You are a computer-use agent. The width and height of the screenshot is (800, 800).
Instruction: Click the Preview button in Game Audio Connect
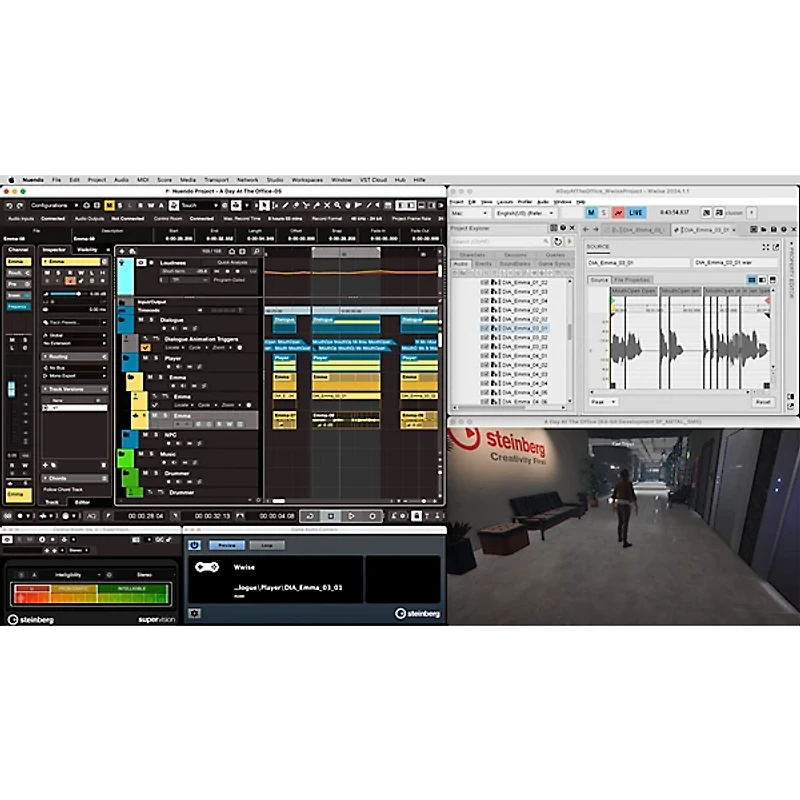(227, 545)
